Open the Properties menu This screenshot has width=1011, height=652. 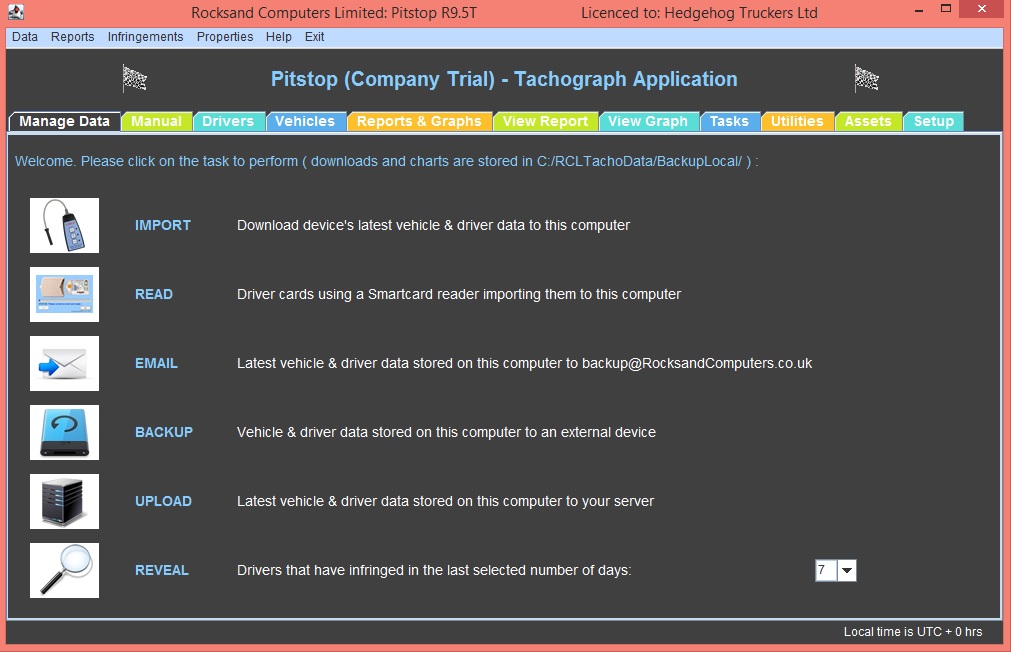click(x=224, y=37)
